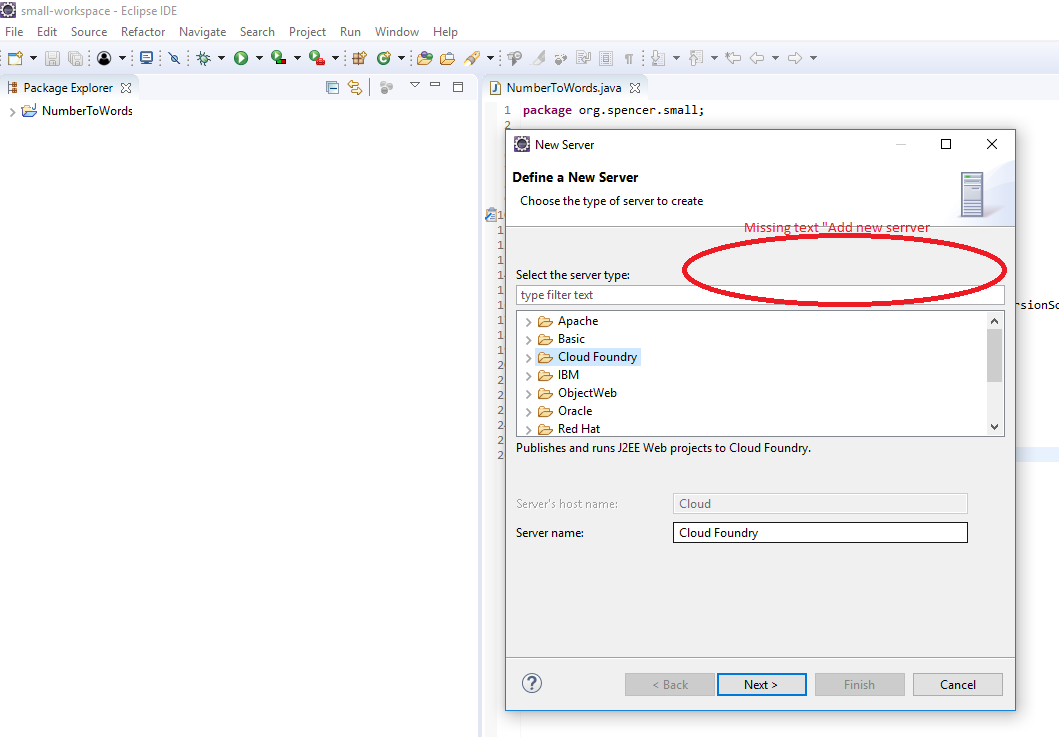Open the Package Explorer View Menu dropdown
The width and height of the screenshot is (1059, 737).
click(414, 86)
